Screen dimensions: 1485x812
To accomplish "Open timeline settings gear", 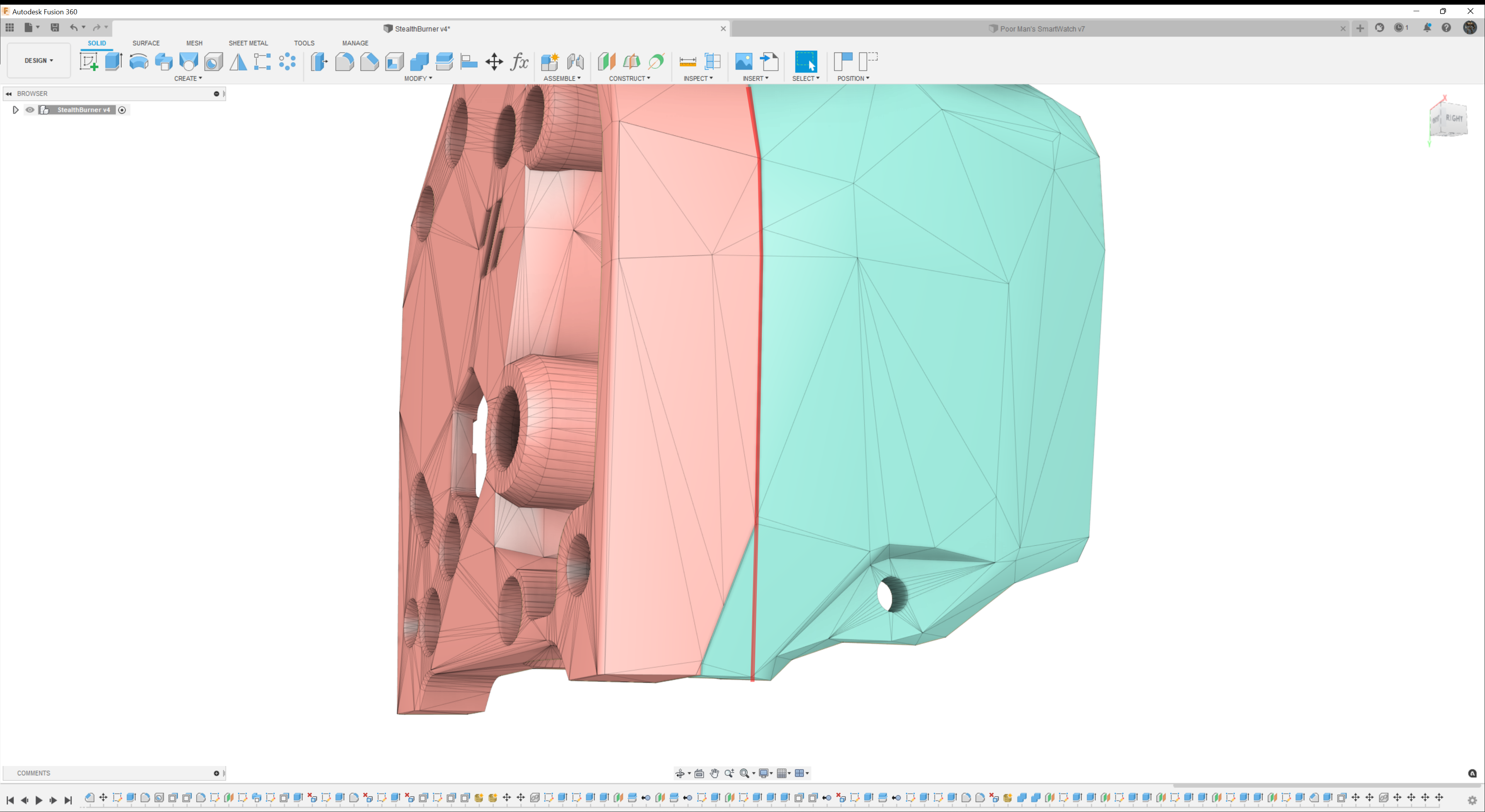I will coord(1472,800).
